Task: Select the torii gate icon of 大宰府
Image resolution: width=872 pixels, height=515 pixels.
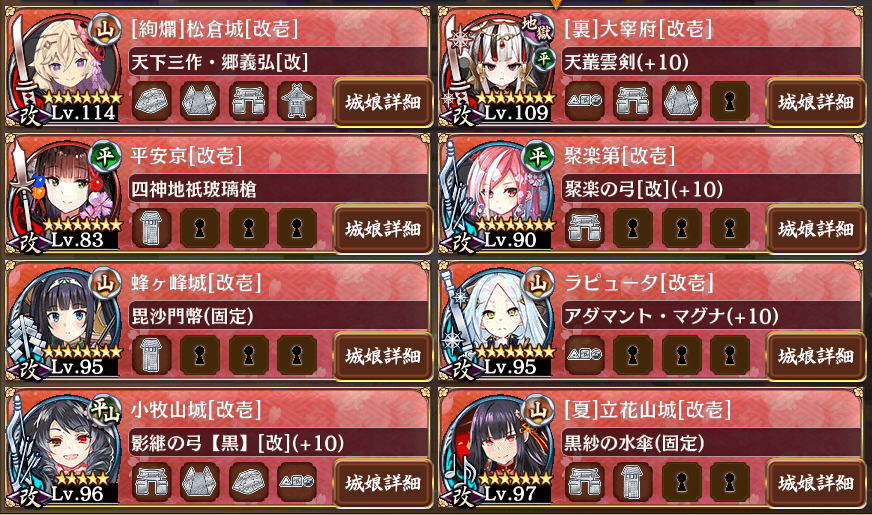Action: pyautogui.click(x=633, y=102)
